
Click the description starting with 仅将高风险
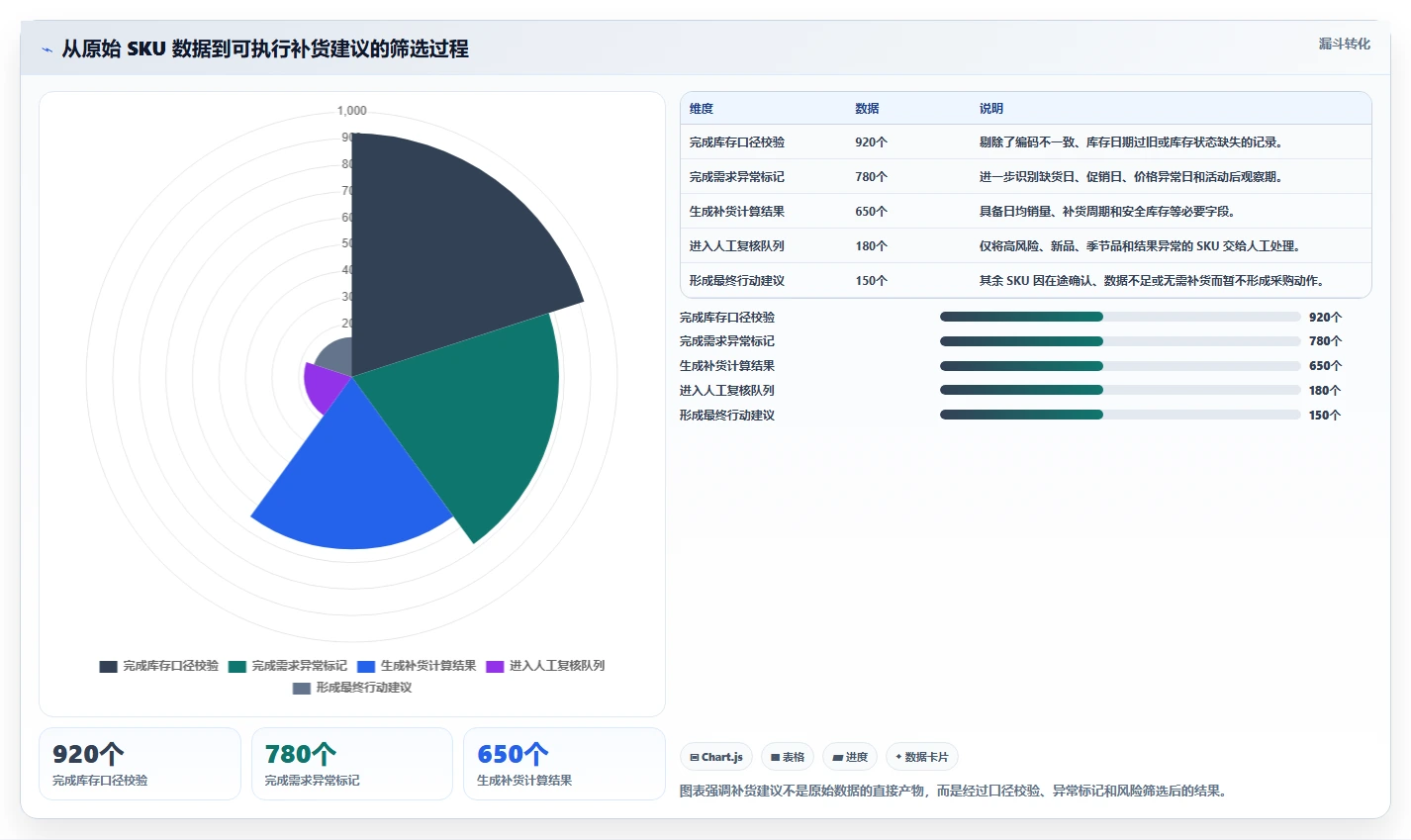[x=1143, y=246]
